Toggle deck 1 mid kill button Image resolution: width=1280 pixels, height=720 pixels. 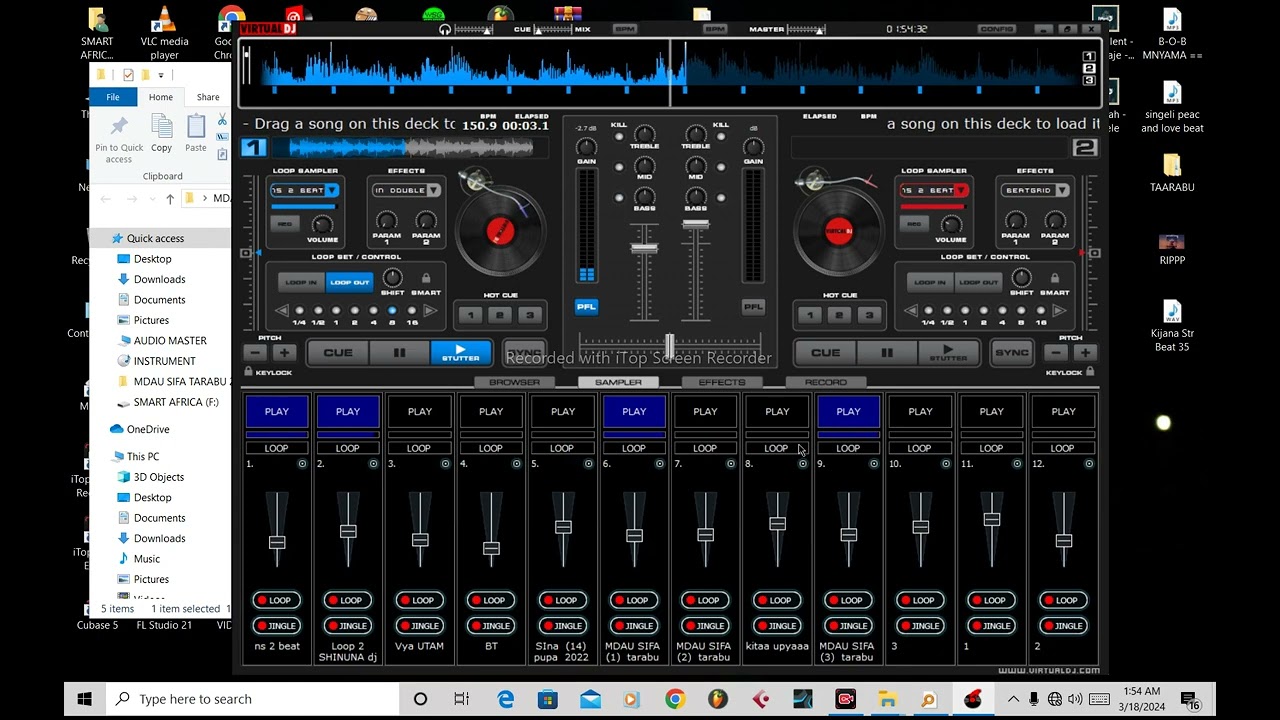pyautogui.click(x=619, y=168)
